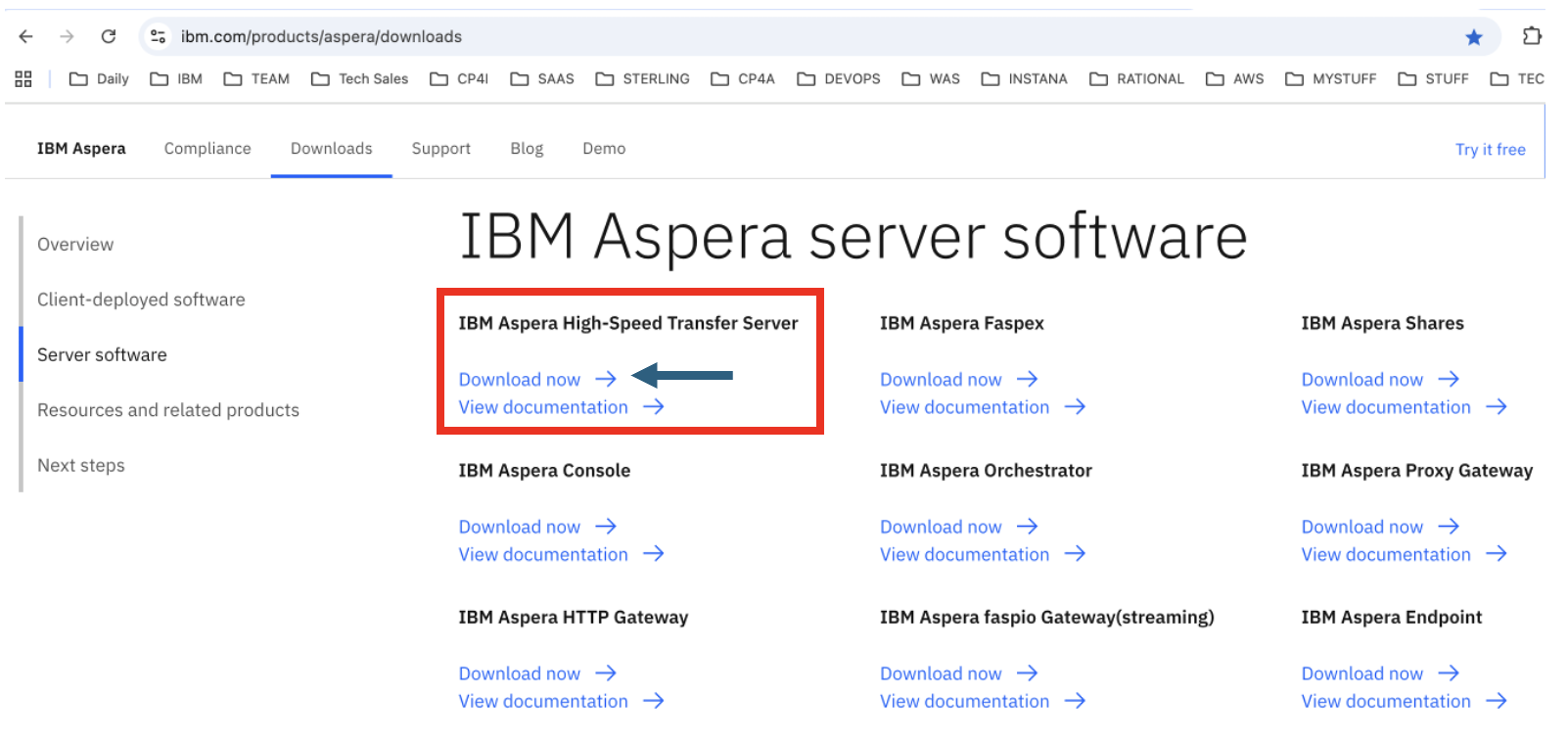Select the Downloads tab
This screenshot has width=1568, height=742.
(332, 149)
